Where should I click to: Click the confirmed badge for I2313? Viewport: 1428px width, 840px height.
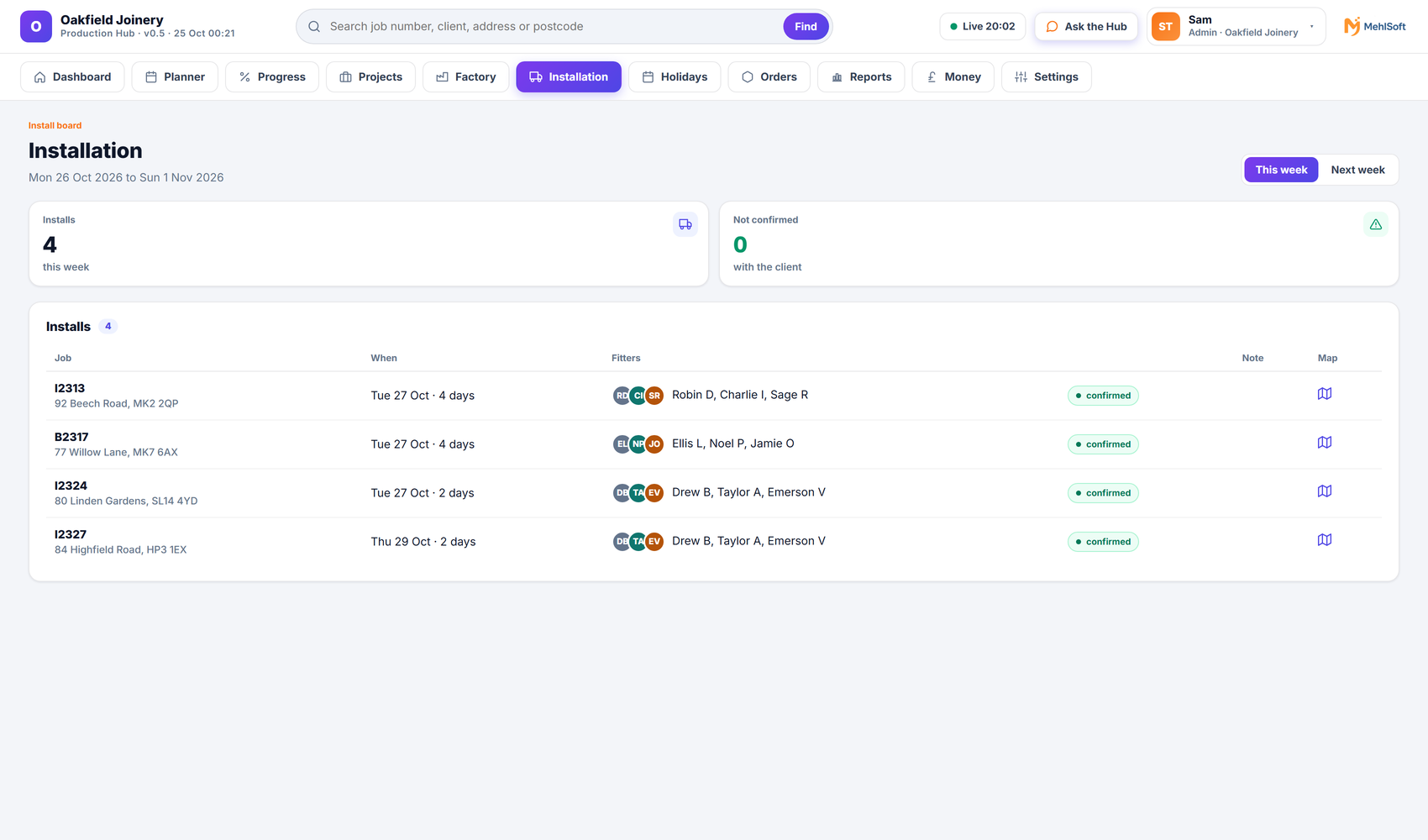(x=1103, y=396)
